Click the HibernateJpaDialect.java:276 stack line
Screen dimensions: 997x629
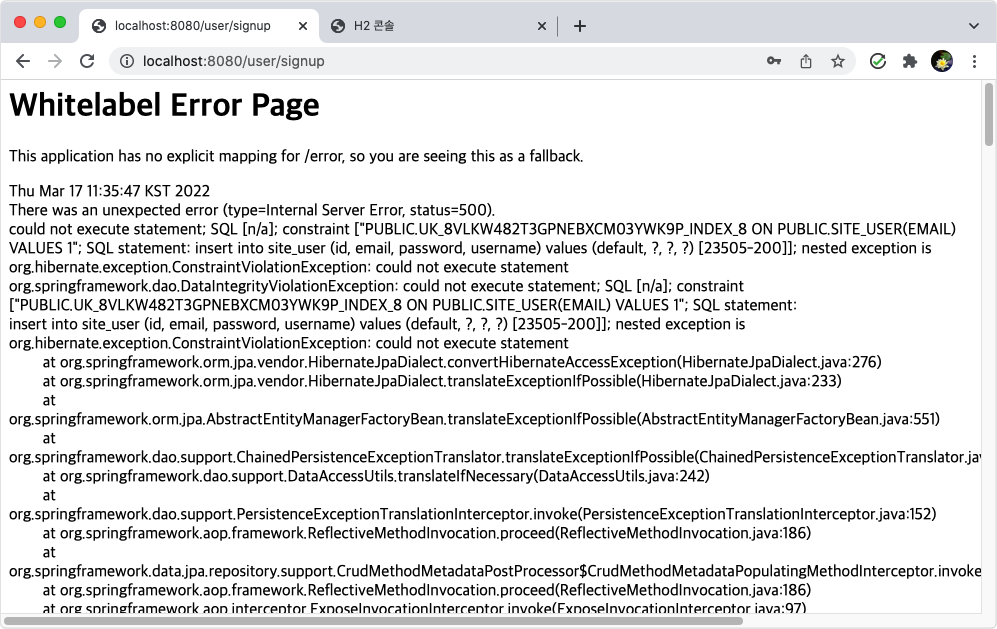pyautogui.click(x=462, y=362)
